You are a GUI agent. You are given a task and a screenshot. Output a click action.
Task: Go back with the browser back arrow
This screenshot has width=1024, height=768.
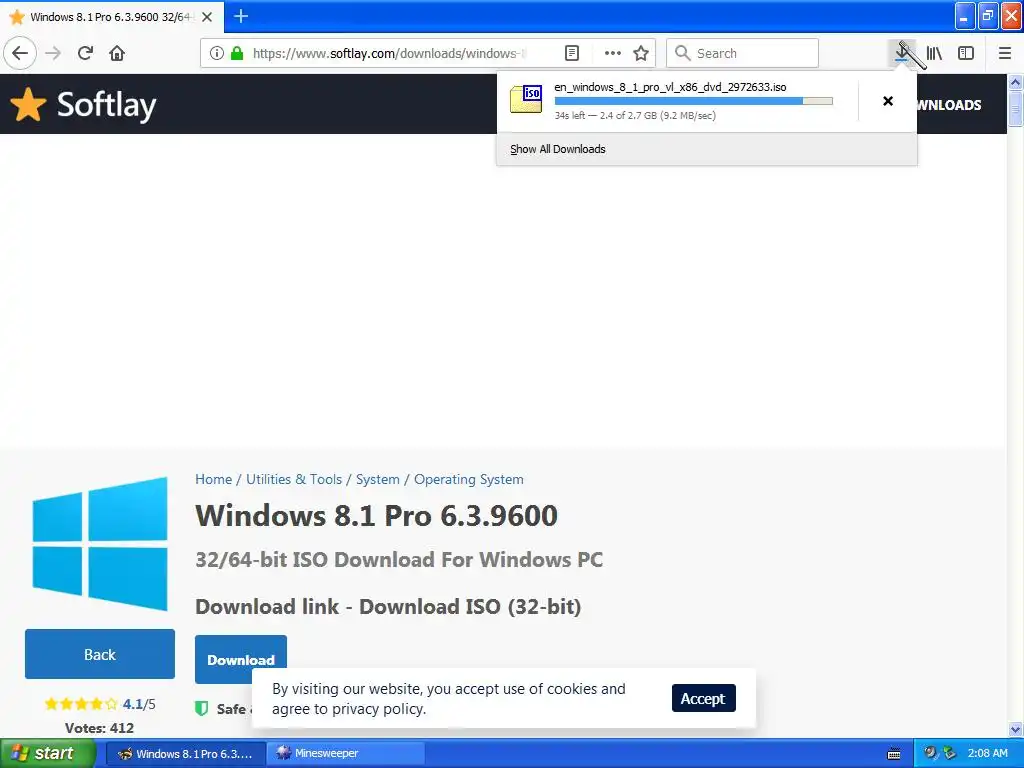click(20, 53)
